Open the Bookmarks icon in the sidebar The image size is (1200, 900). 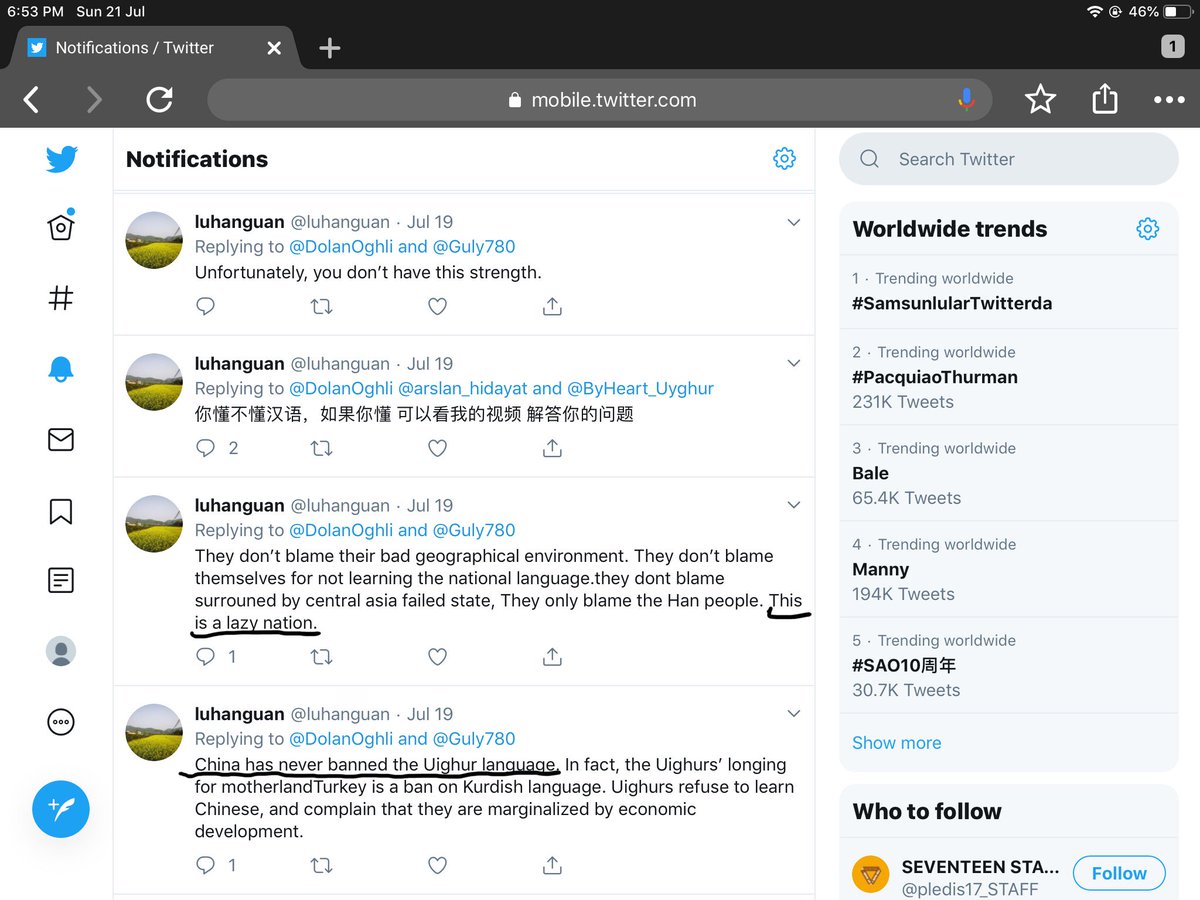coord(61,511)
